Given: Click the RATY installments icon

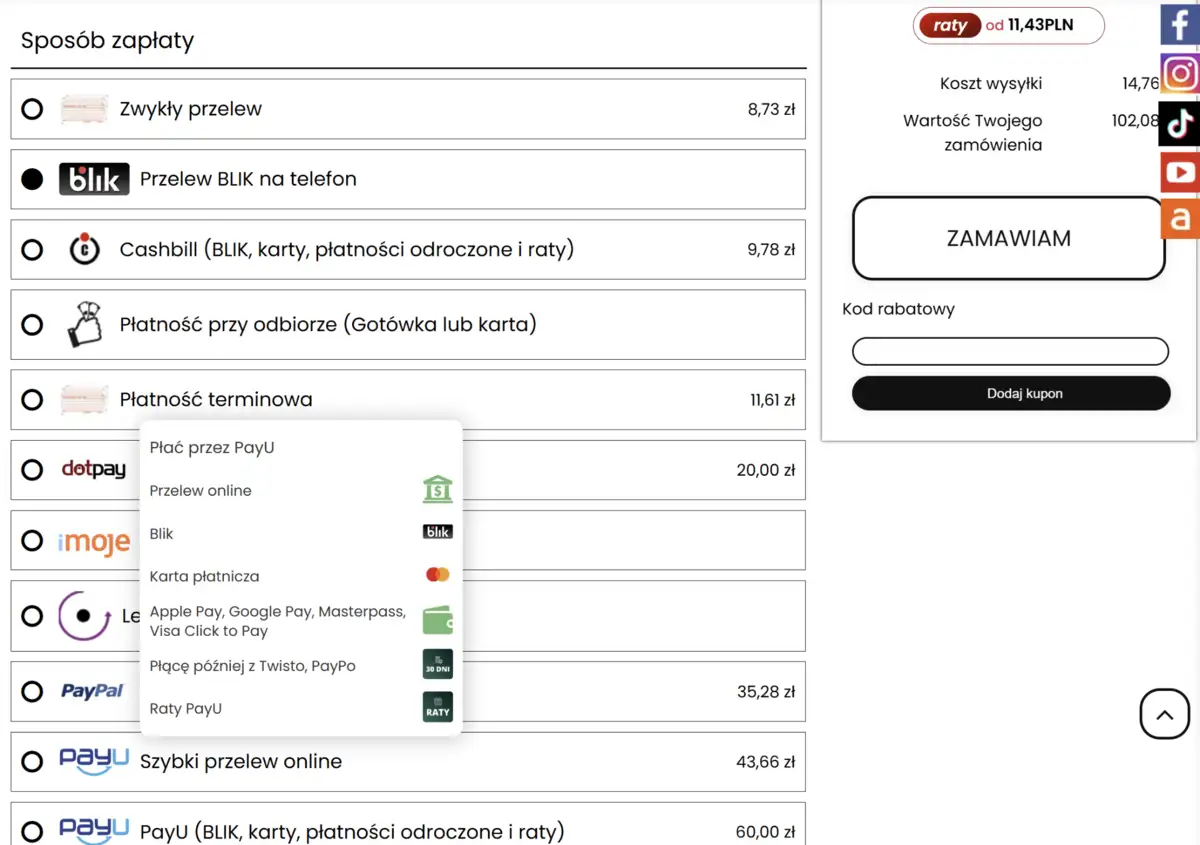Looking at the screenshot, I should [x=437, y=707].
